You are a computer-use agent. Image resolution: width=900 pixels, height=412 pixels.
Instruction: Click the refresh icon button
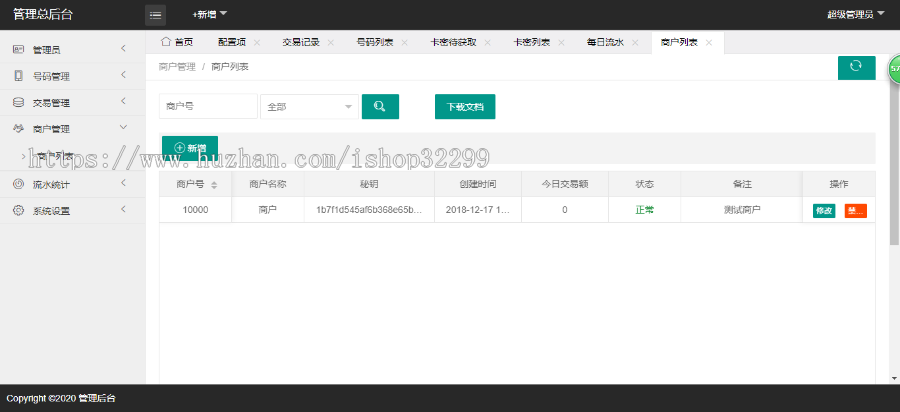(856, 68)
